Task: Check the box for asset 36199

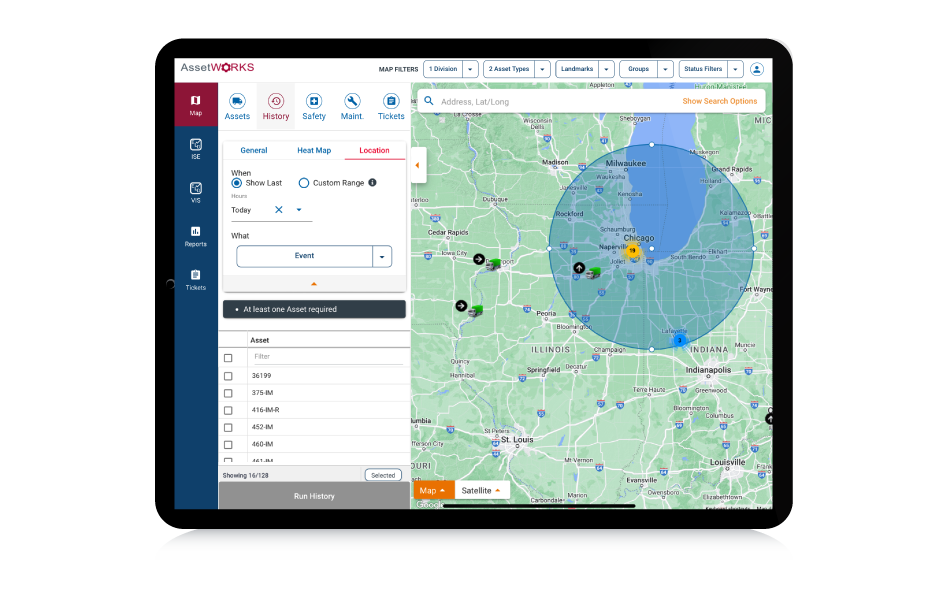Action: pyautogui.click(x=228, y=376)
